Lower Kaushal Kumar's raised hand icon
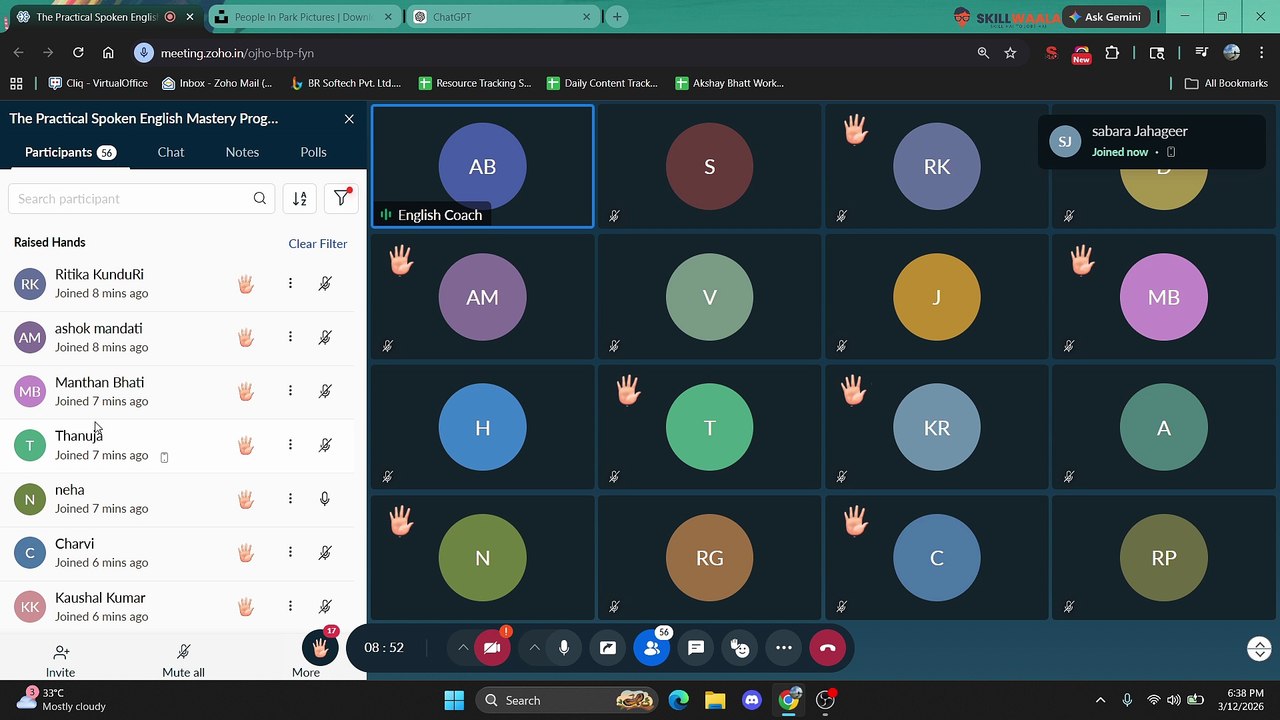Viewport: 1280px width, 720px height. click(x=246, y=606)
